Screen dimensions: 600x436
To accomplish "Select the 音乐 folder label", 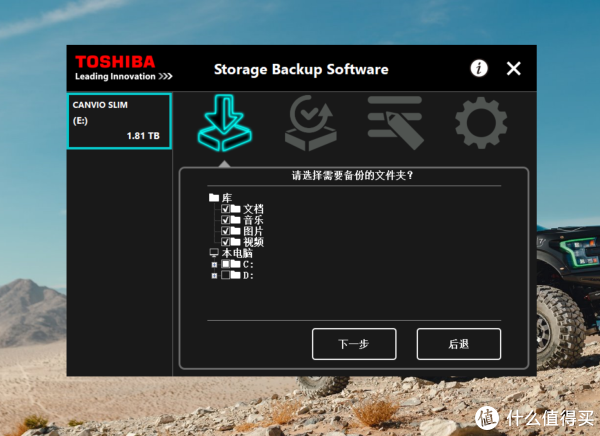I will (253, 220).
